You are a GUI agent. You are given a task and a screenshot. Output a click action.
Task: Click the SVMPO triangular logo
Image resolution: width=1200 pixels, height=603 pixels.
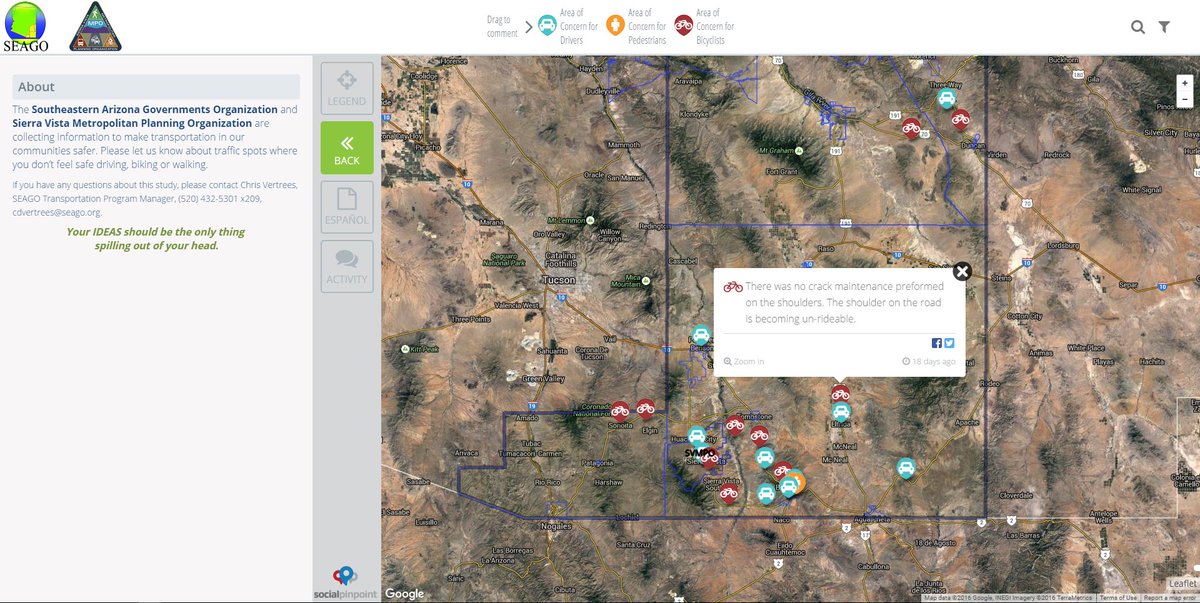(x=95, y=27)
